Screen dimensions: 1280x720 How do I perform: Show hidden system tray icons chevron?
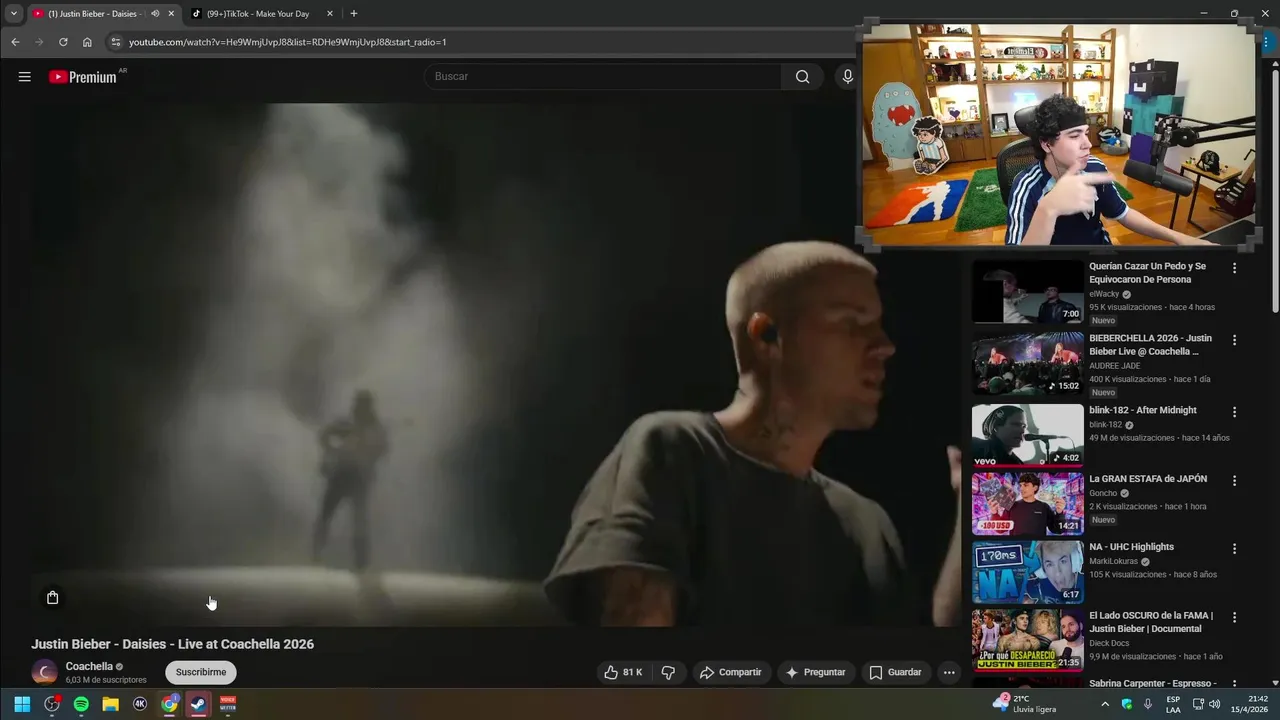[1105, 704]
